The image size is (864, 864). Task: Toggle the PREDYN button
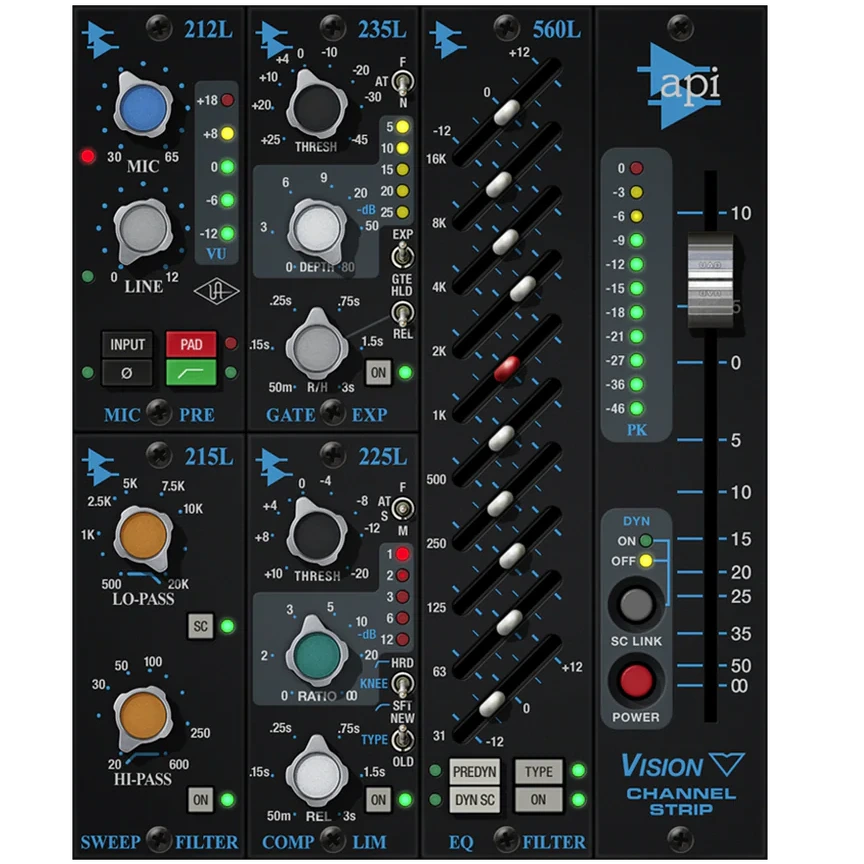point(474,772)
